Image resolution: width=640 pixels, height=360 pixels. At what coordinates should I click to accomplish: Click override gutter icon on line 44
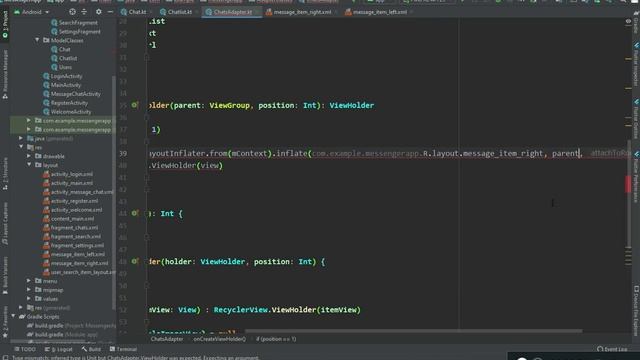pos(135,213)
